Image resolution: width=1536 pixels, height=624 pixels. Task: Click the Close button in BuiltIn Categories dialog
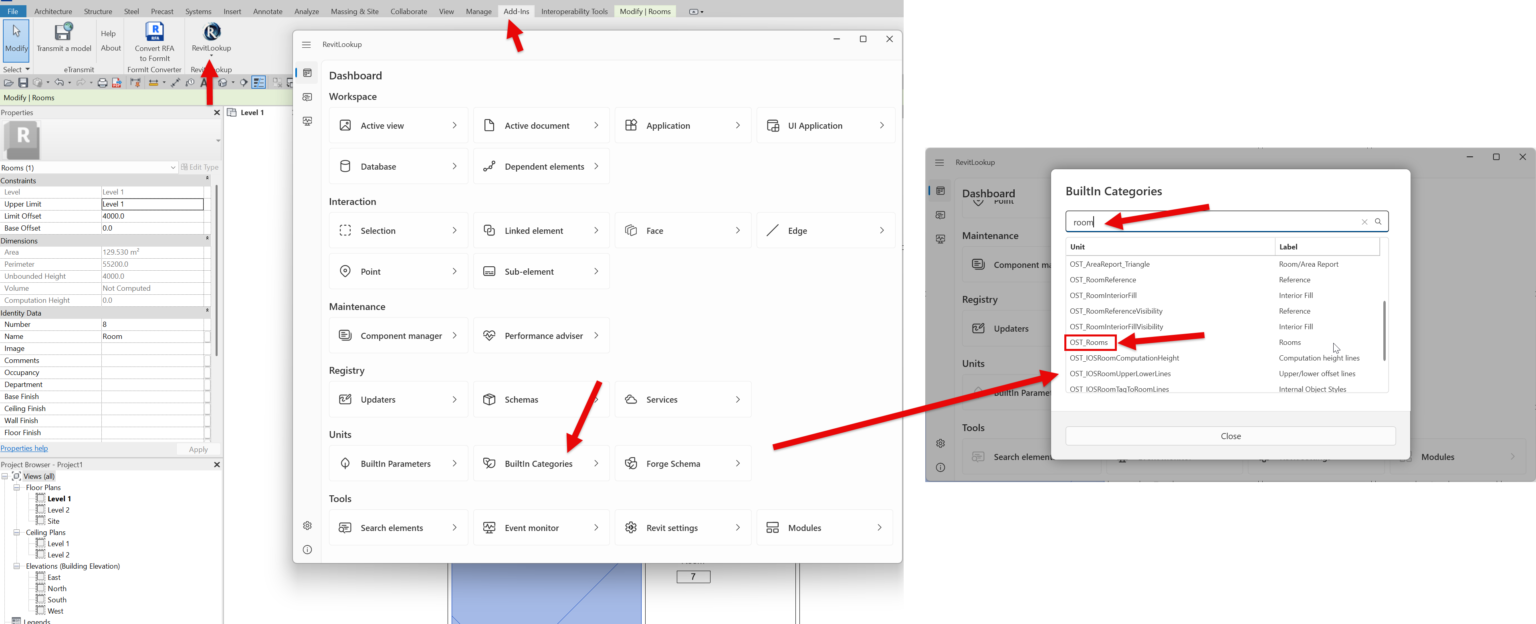point(1230,436)
